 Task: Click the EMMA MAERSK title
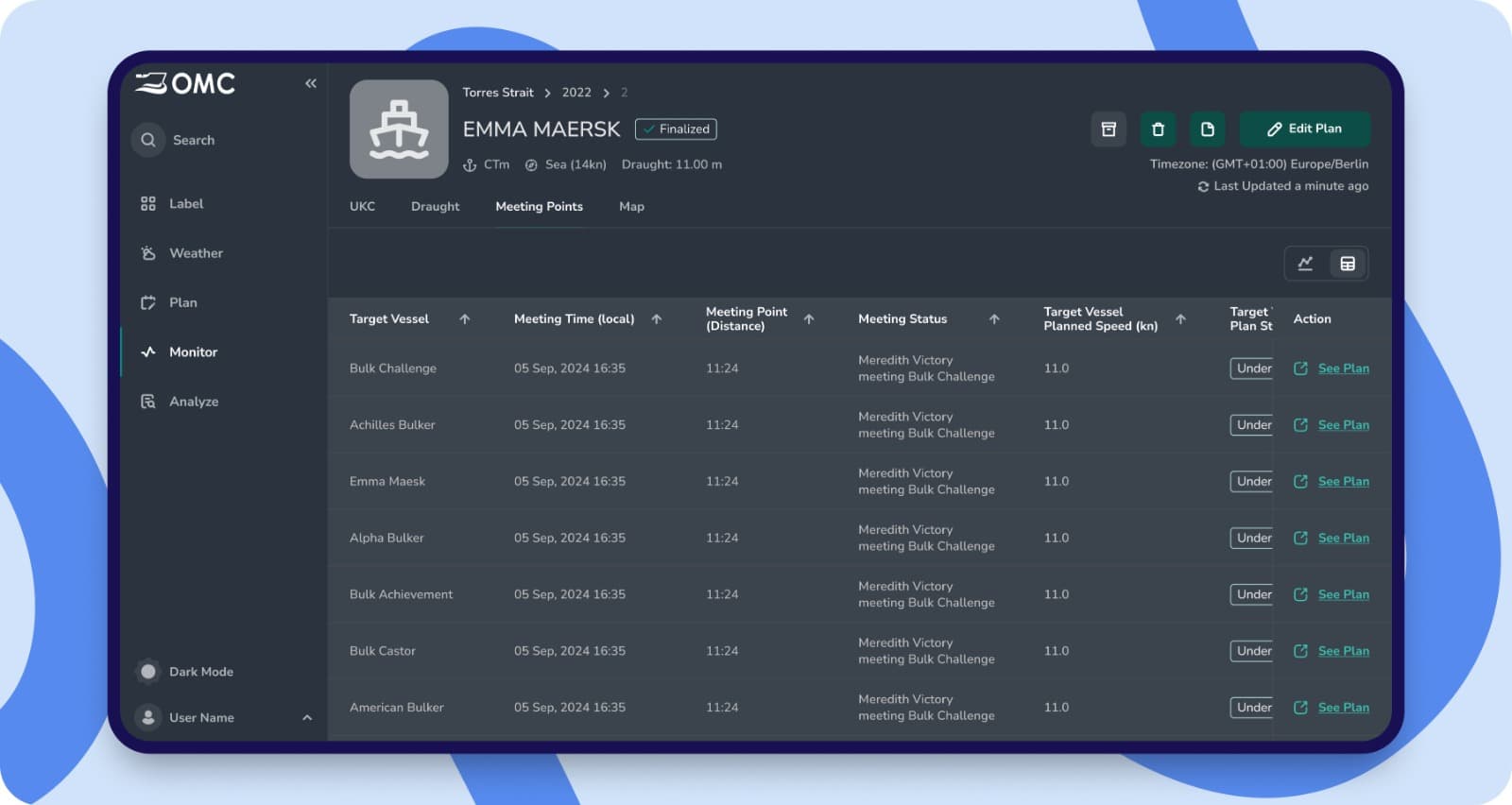coord(541,129)
